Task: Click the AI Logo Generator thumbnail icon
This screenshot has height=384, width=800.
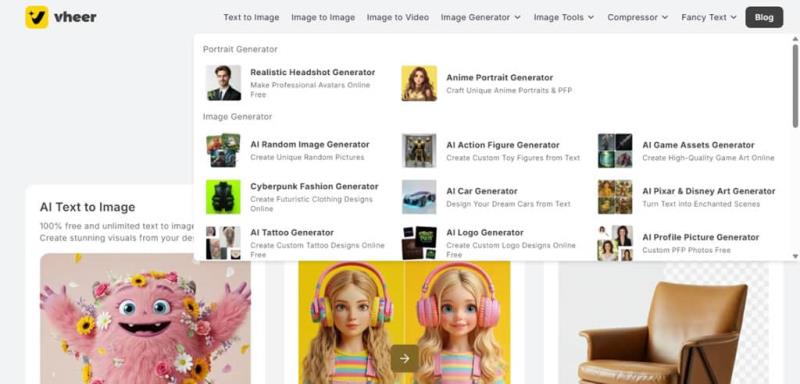Action: 419,243
